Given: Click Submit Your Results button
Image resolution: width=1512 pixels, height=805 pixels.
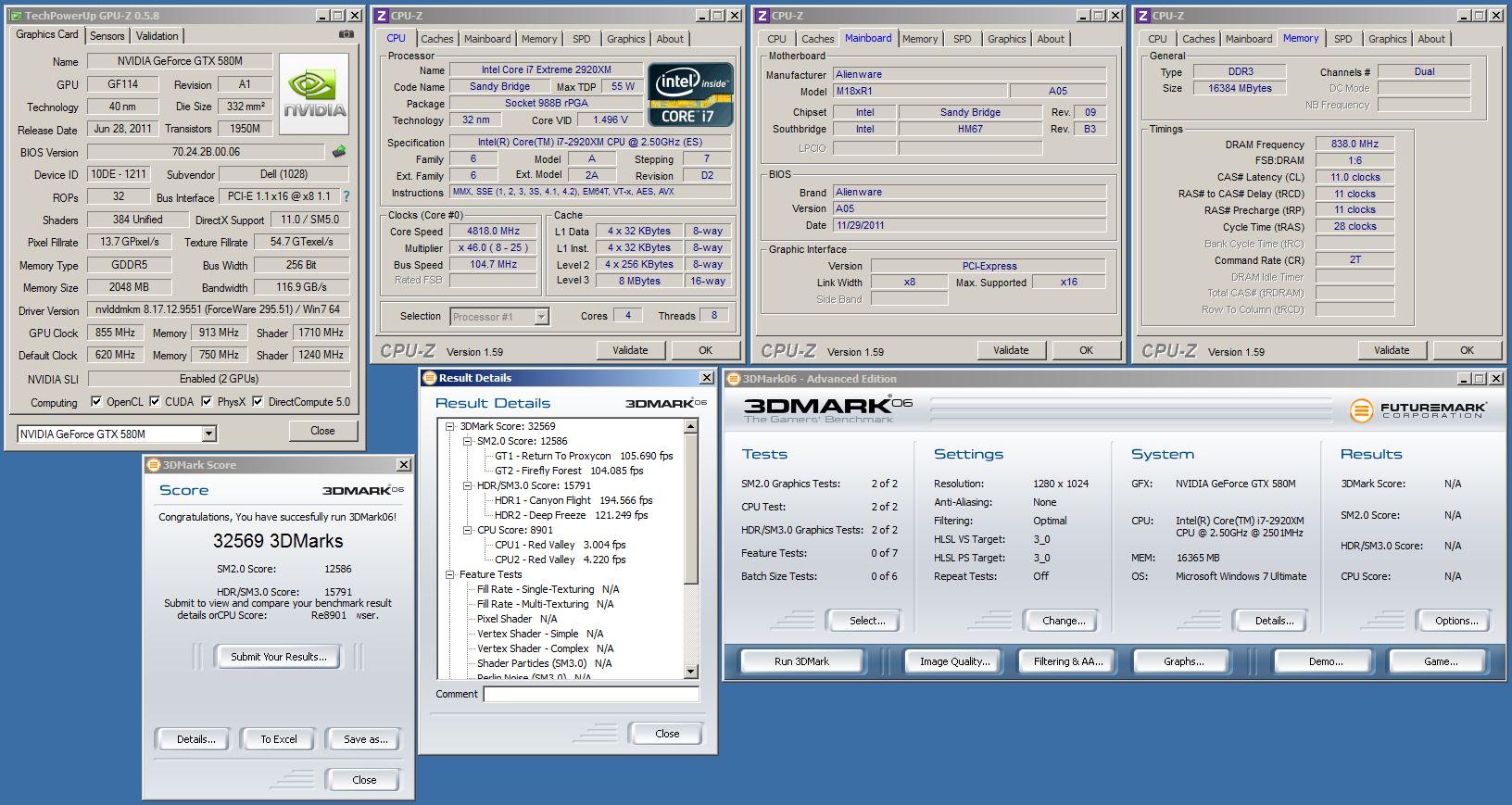Looking at the screenshot, I should click(x=279, y=657).
